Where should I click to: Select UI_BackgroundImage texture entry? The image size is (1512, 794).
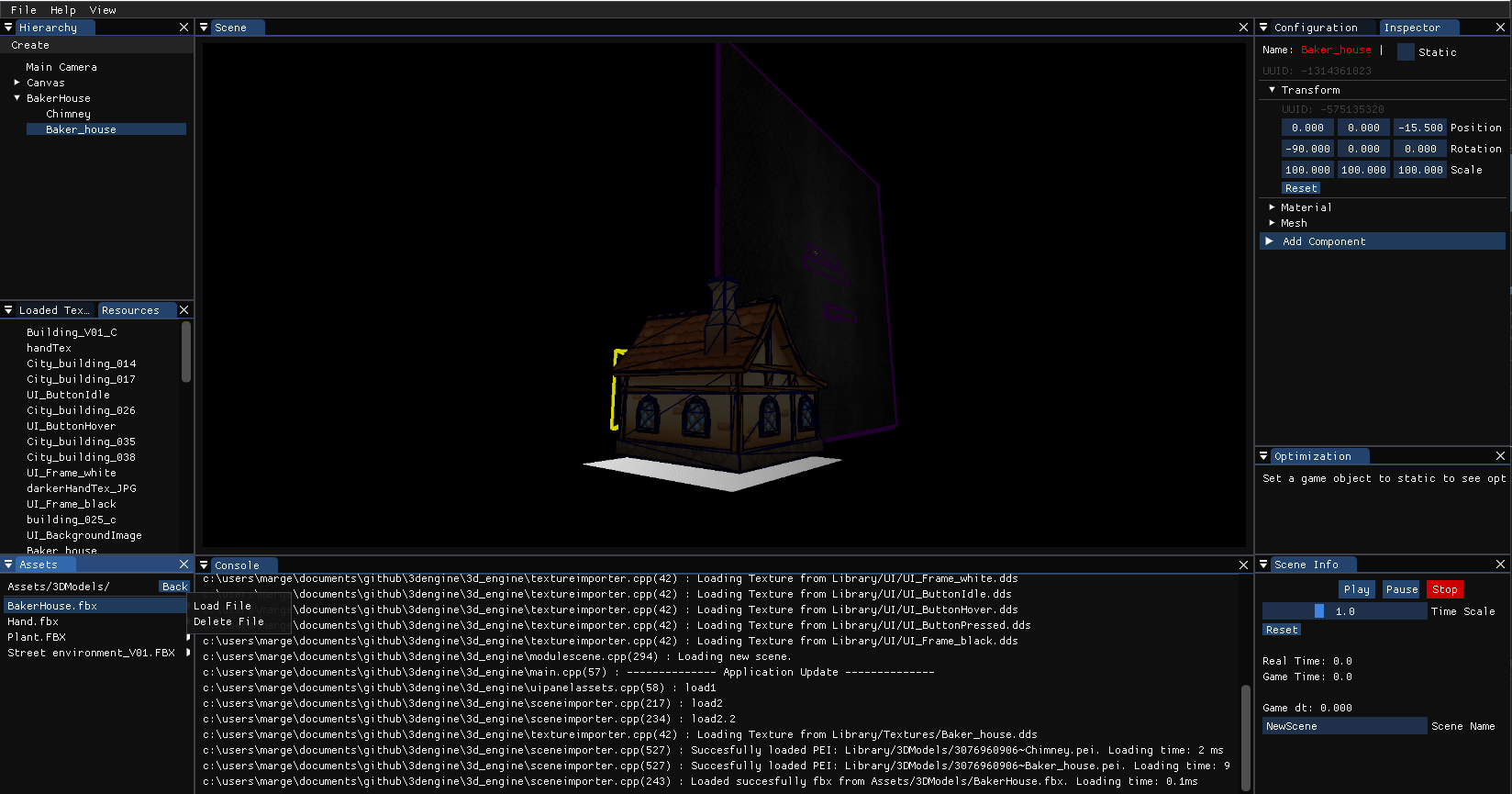83,535
